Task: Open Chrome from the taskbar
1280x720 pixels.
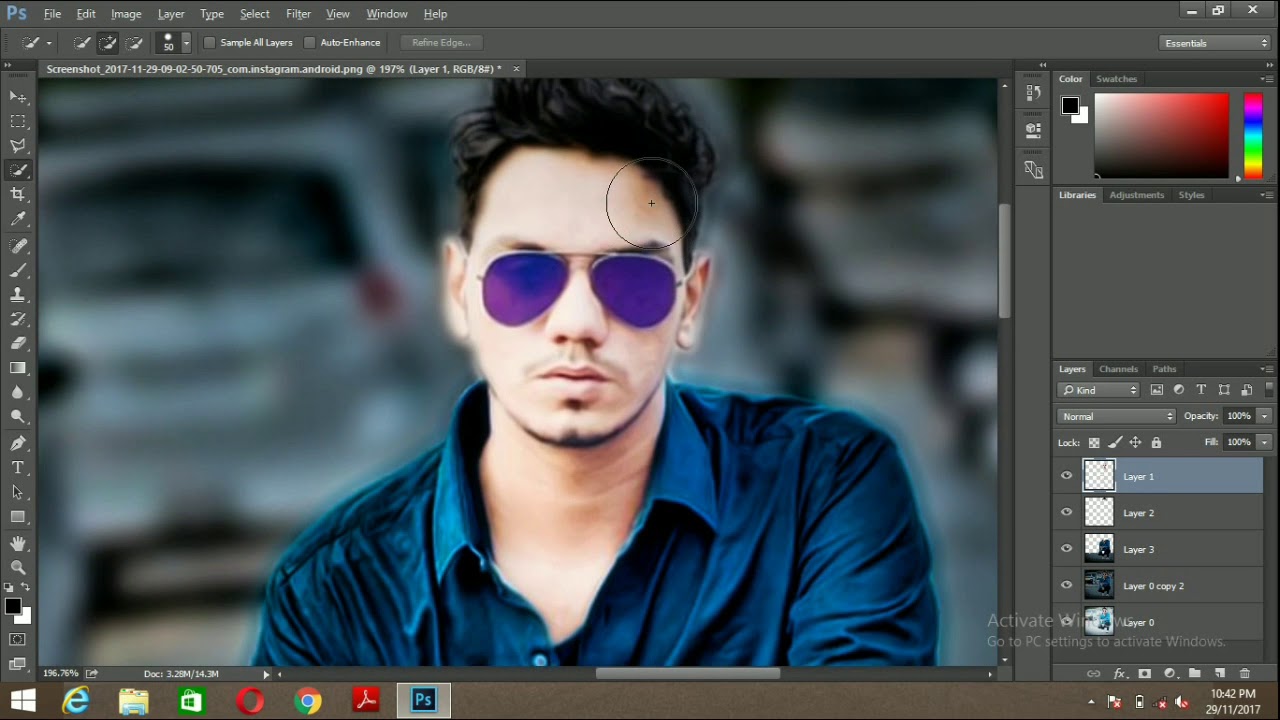Action: (x=308, y=701)
